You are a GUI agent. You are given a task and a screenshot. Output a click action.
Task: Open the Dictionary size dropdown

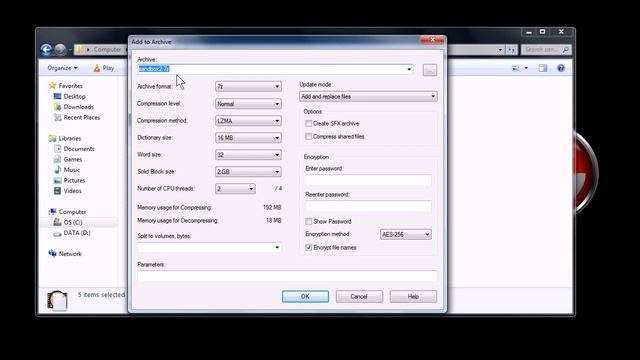[x=248, y=138]
